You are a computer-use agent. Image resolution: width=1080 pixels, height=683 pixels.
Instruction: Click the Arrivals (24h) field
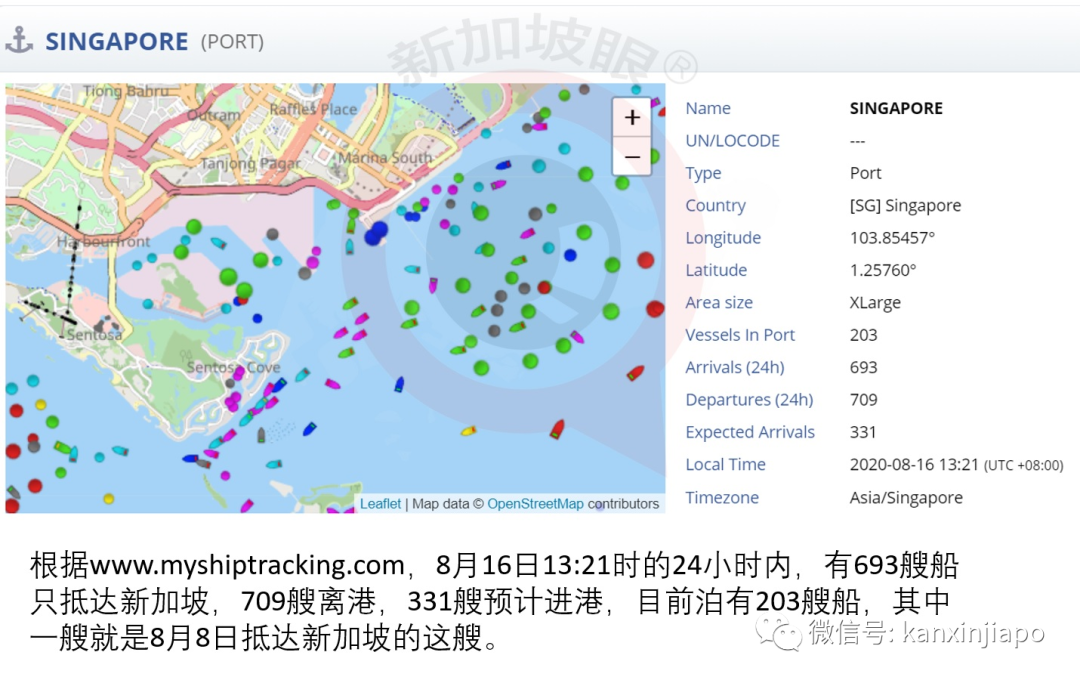[734, 367]
